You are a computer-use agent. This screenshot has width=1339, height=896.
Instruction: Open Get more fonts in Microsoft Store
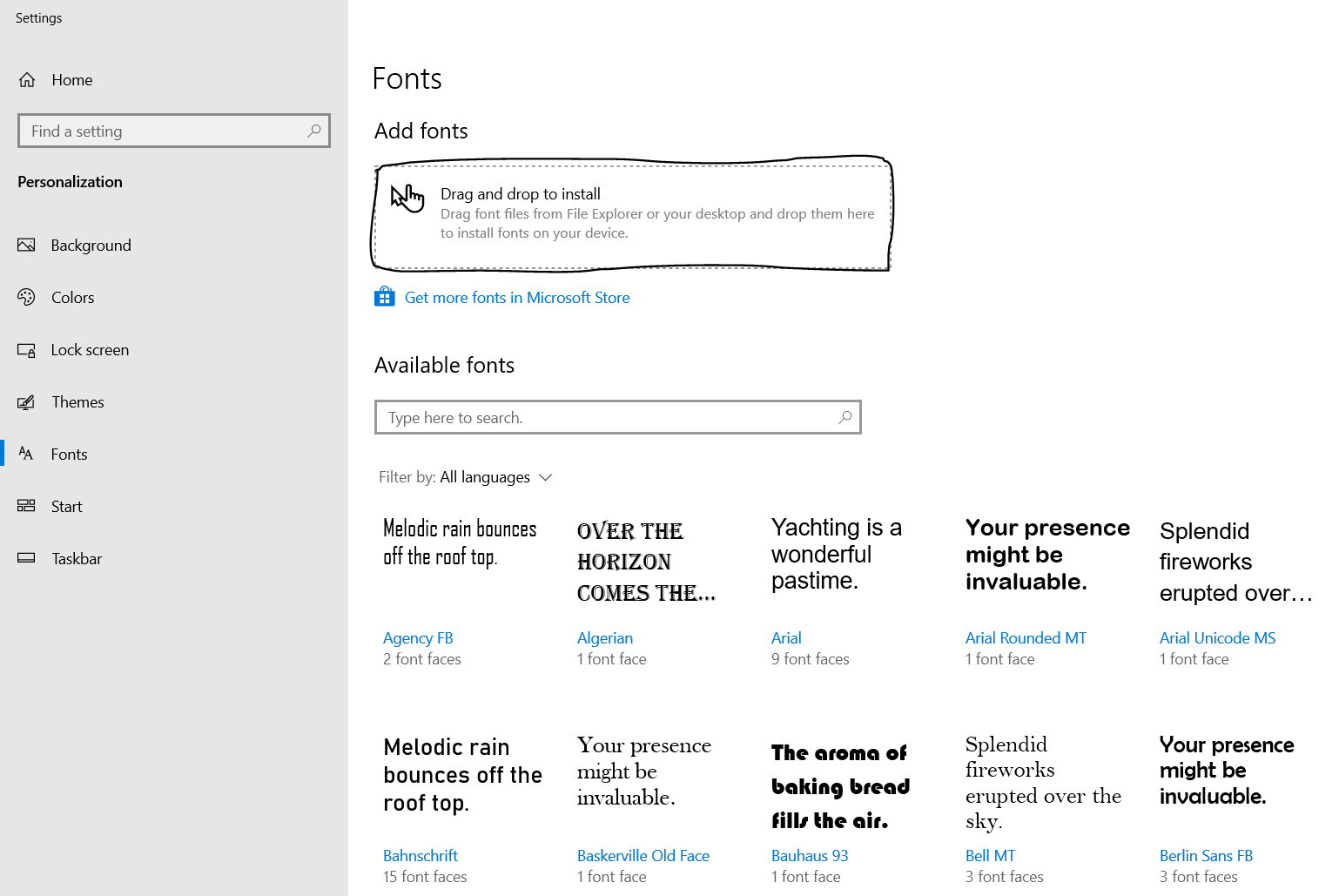tap(517, 297)
